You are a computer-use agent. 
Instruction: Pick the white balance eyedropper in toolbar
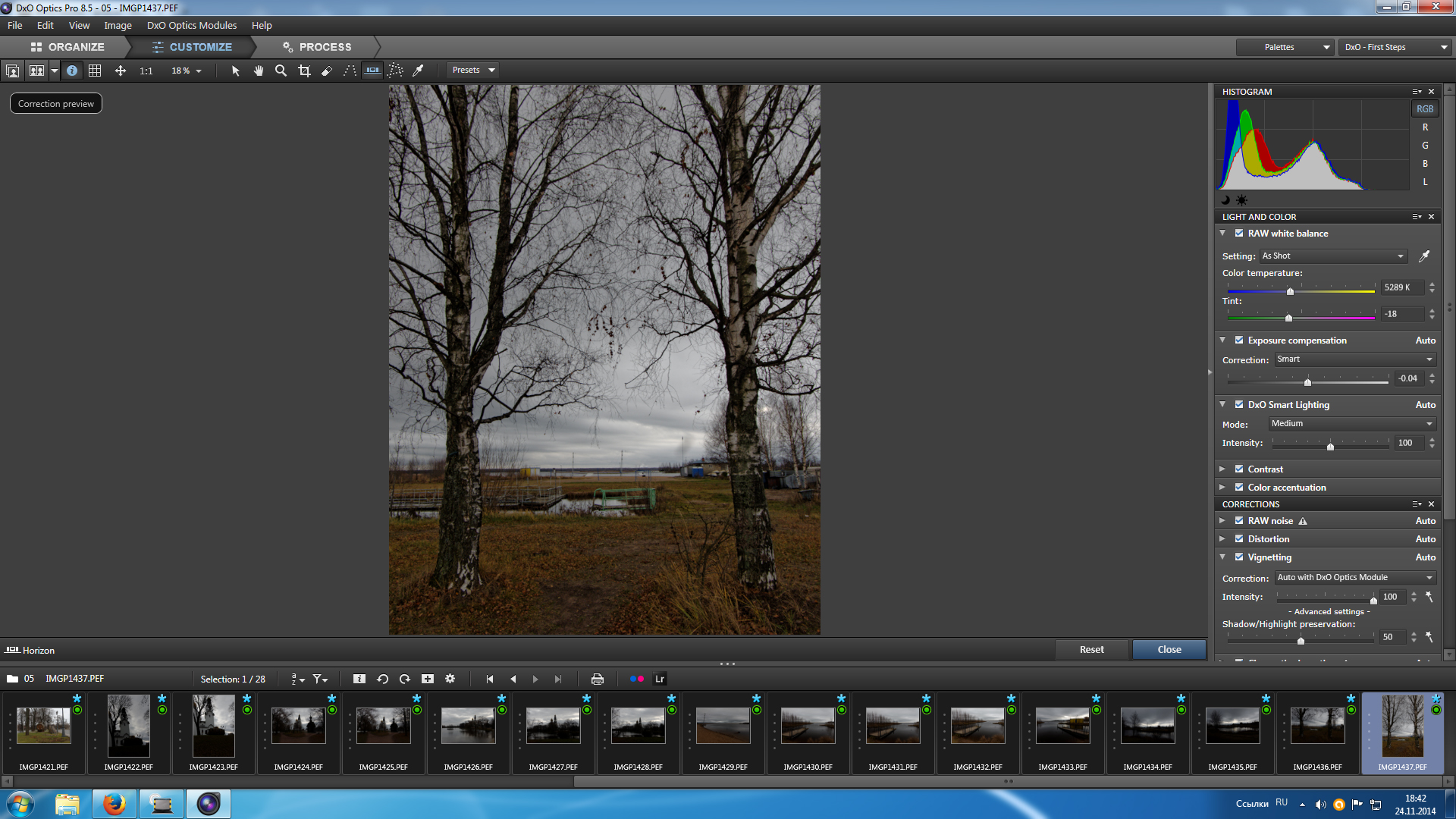(x=418, y=71)
